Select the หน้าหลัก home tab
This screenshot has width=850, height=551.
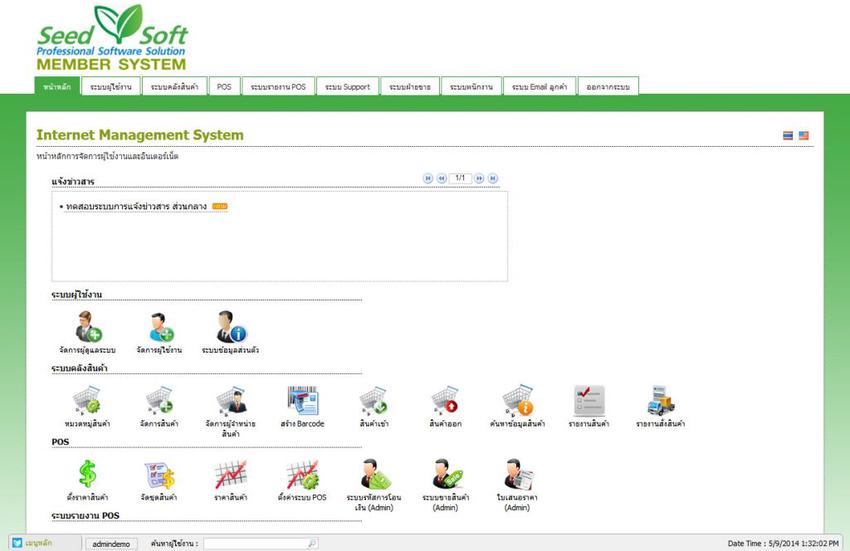(x=57, y=86)
